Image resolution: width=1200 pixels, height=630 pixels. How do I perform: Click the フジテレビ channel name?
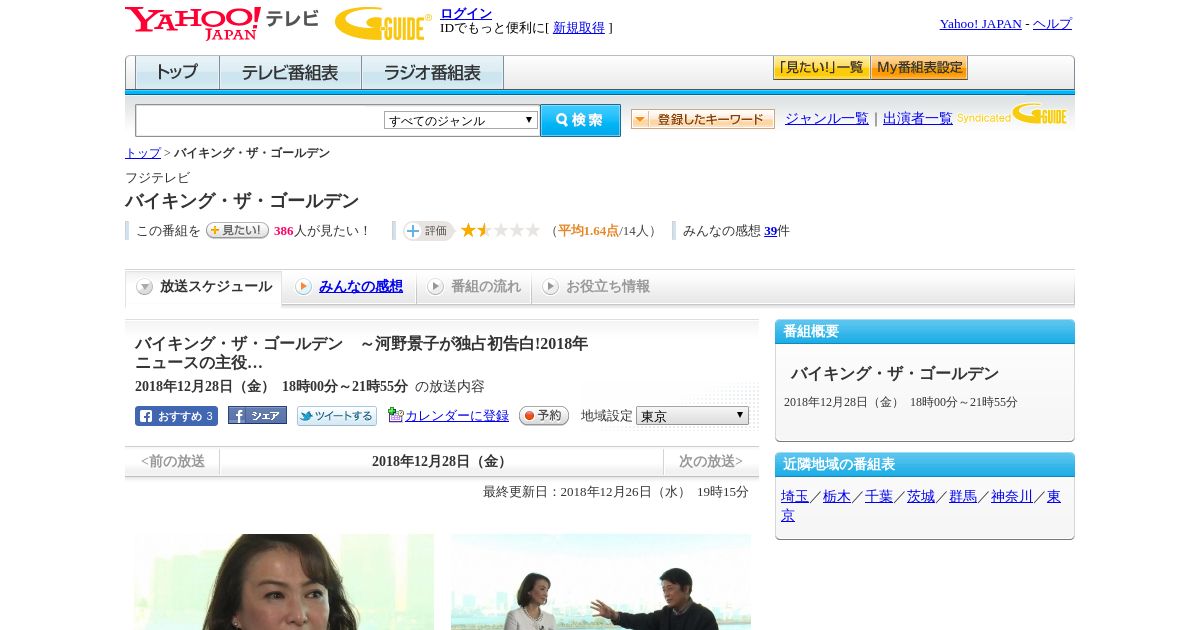click(157, 178)
